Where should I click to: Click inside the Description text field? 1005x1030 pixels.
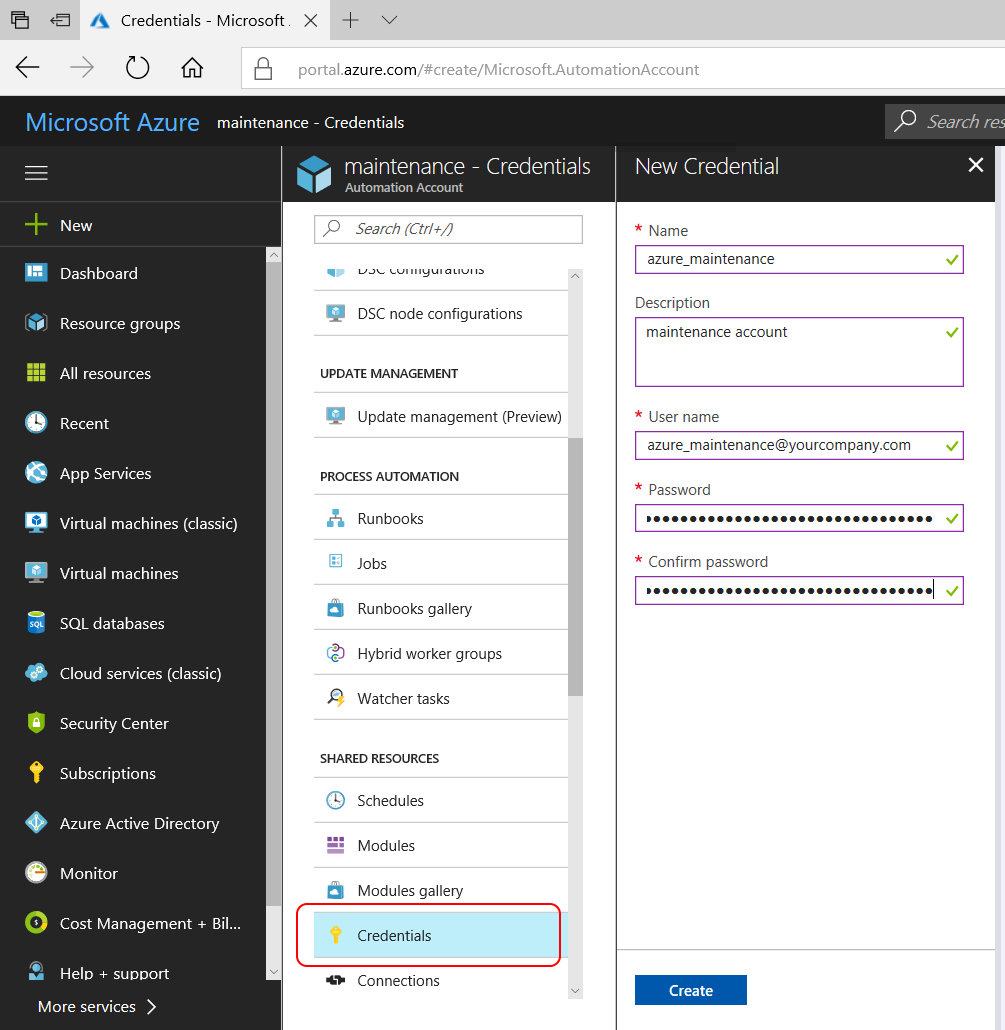[x=798, y=351]
